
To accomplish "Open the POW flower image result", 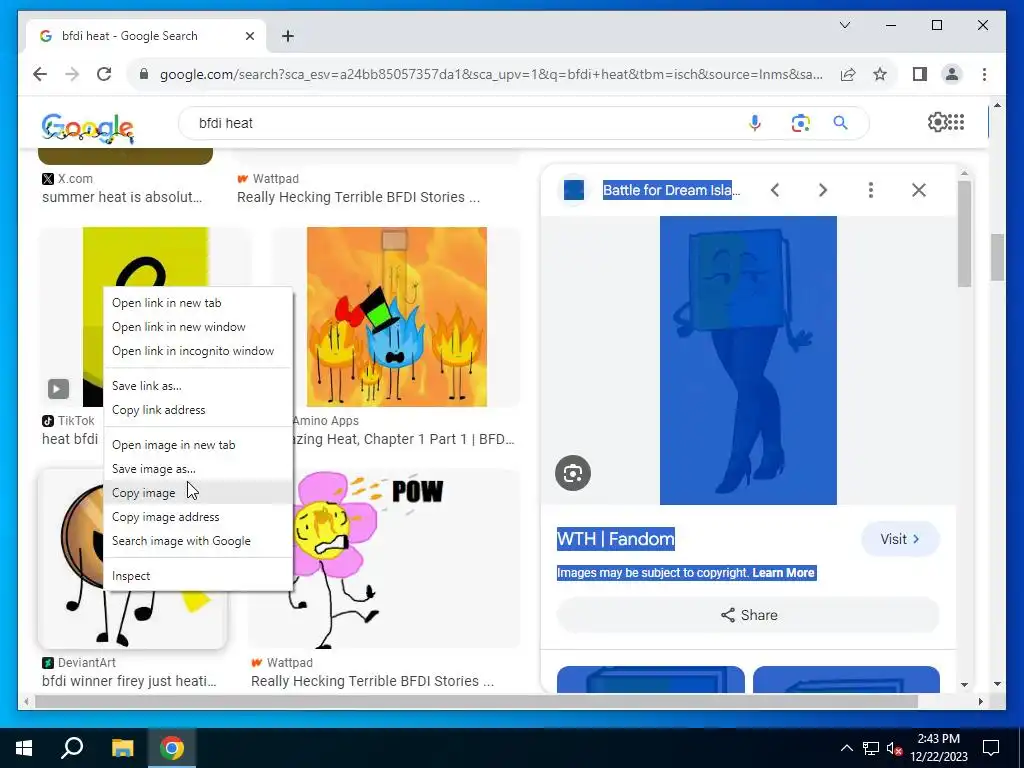I will click(x=384, y=558).
